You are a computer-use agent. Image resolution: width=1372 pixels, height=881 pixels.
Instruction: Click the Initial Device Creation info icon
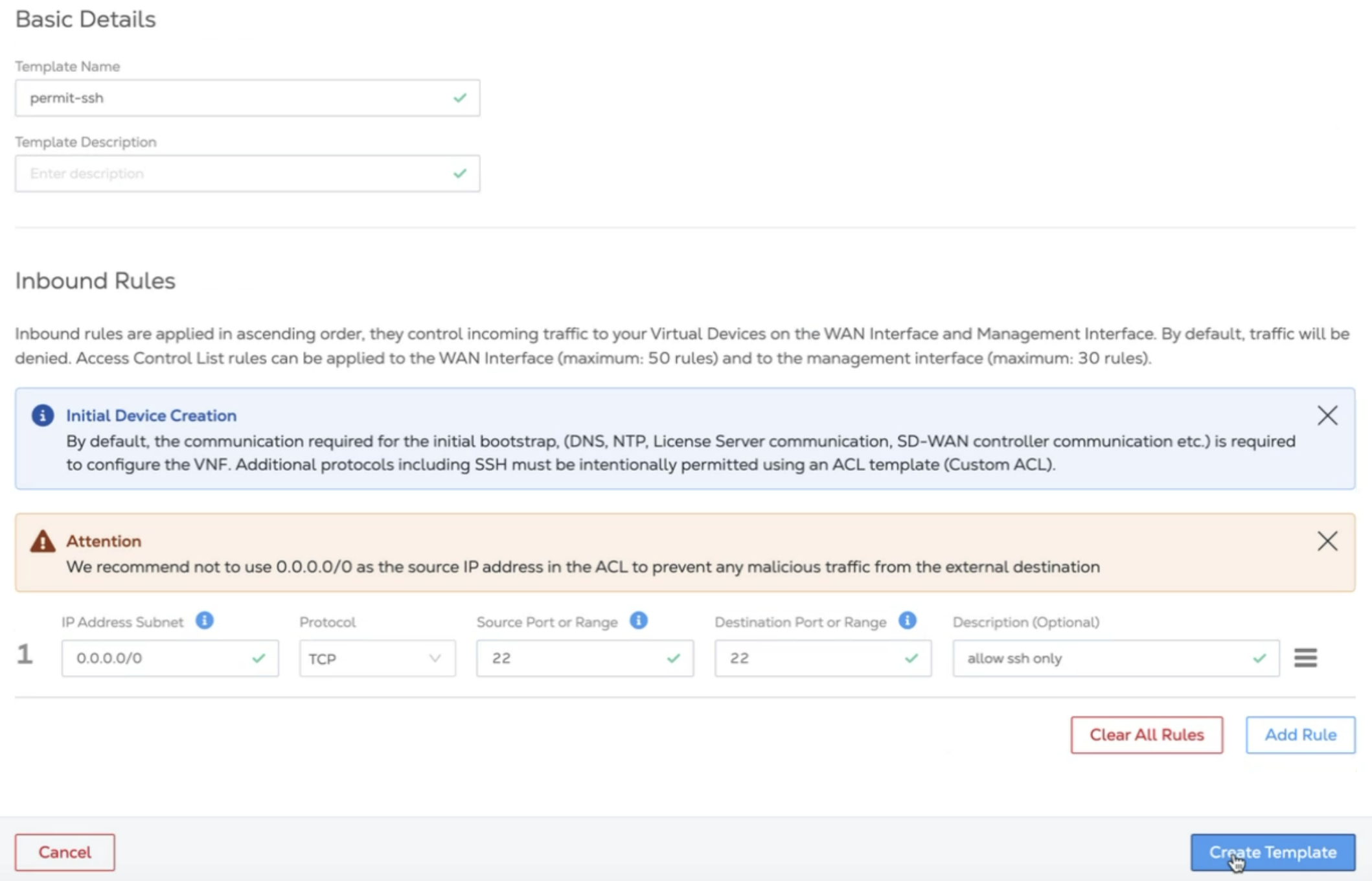coord(41,415)
